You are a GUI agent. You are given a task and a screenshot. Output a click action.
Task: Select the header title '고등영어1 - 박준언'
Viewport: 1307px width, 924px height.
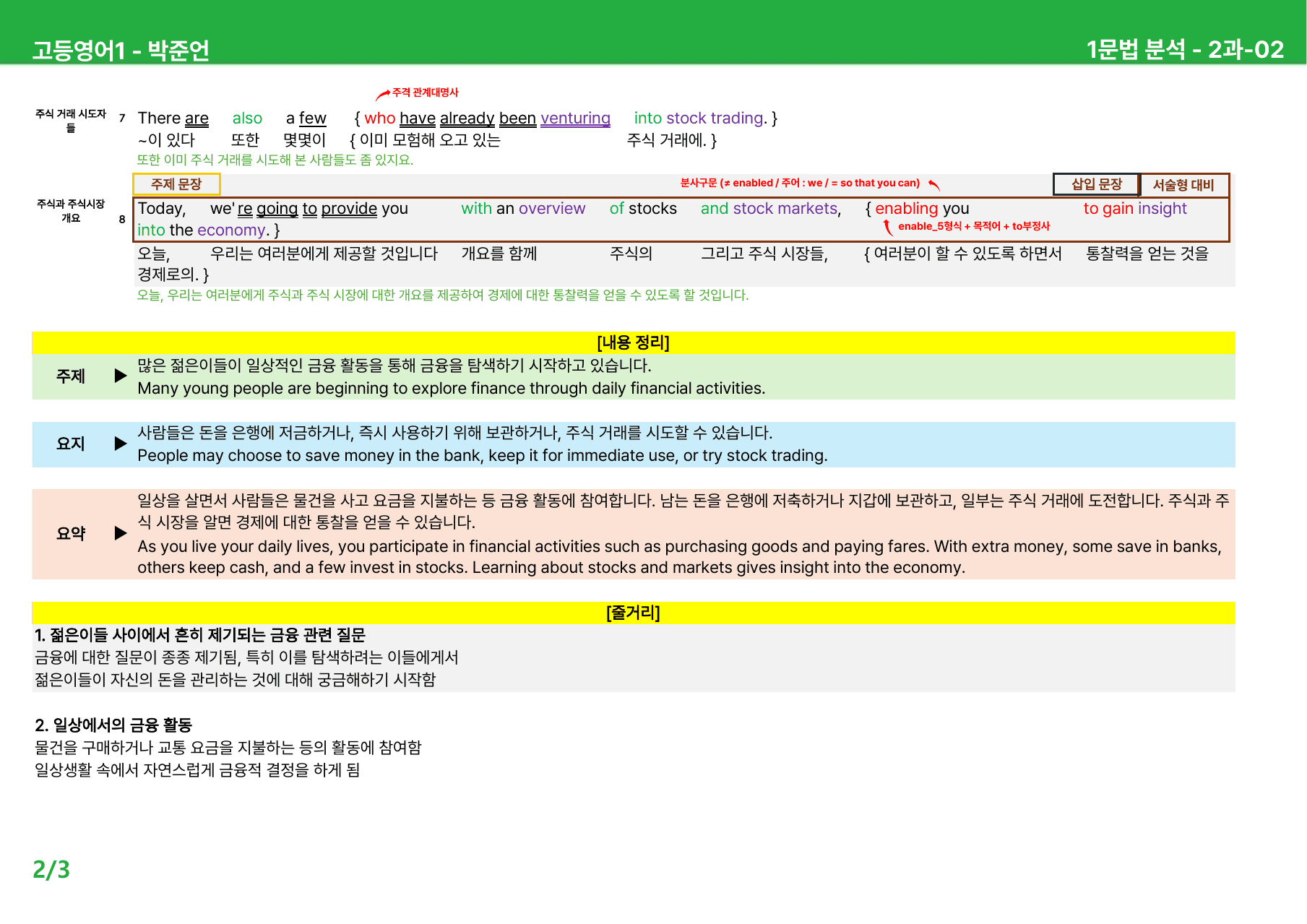point(121,50)
